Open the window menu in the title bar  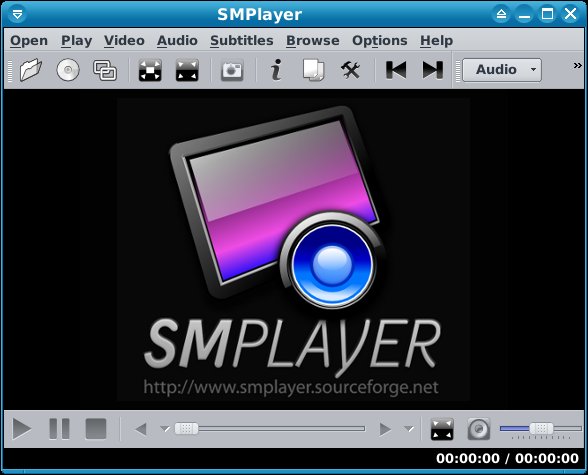pyautogui.click(x=17, y=14)
